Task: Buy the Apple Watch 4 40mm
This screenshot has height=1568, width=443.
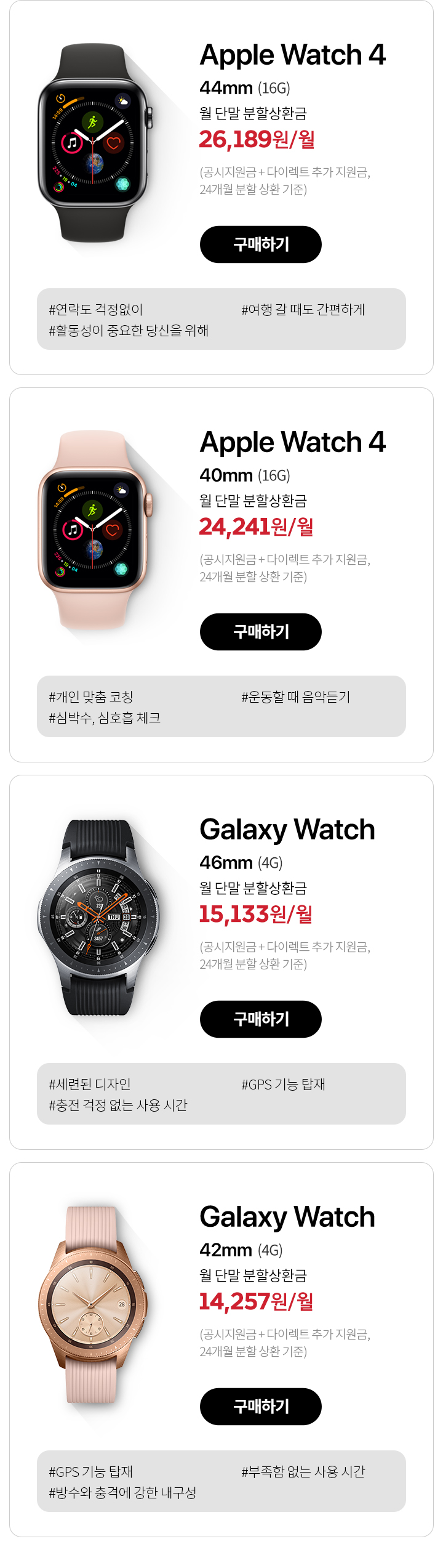Action: 261,632
